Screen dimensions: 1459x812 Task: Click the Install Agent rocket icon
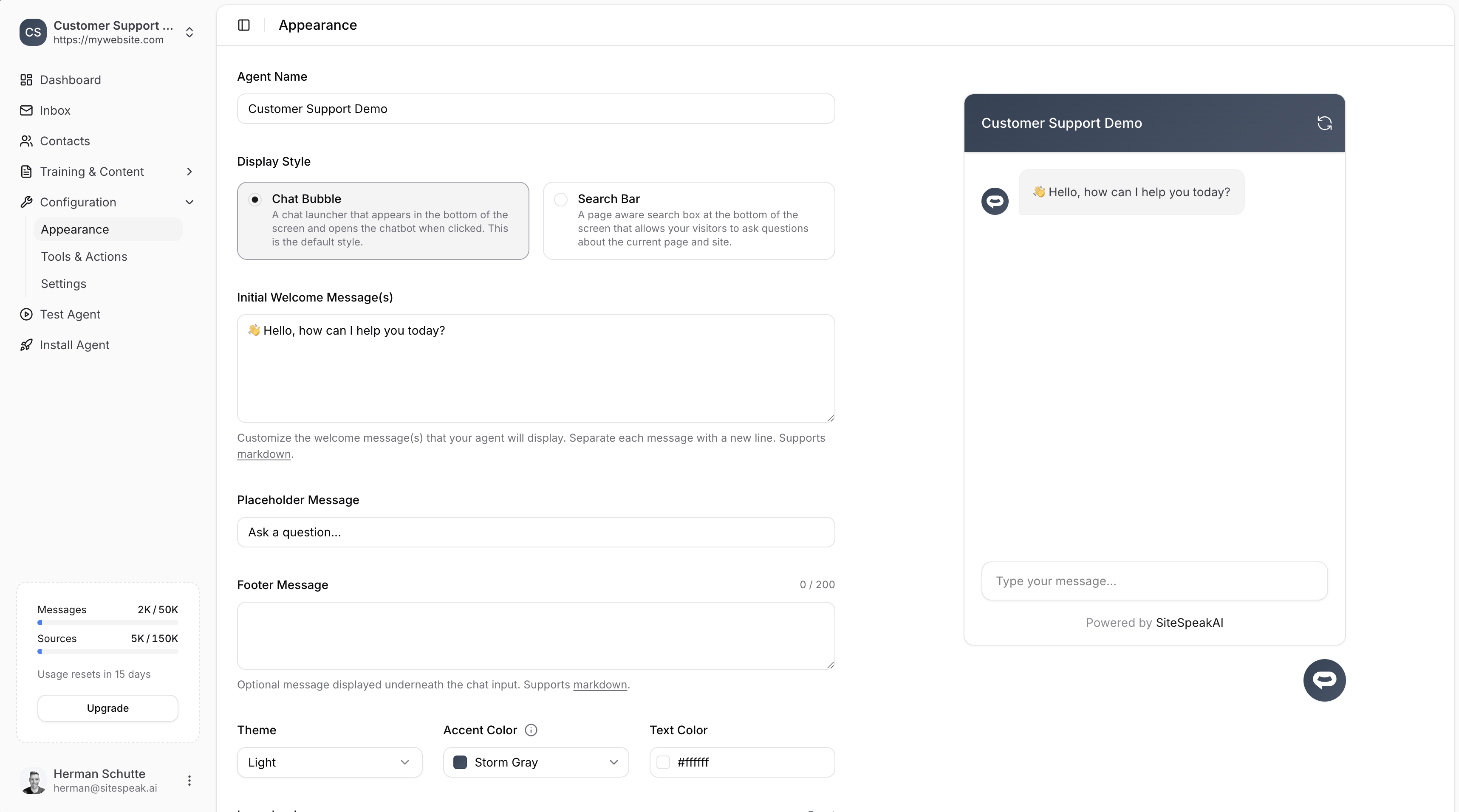[x=26, y=345]
